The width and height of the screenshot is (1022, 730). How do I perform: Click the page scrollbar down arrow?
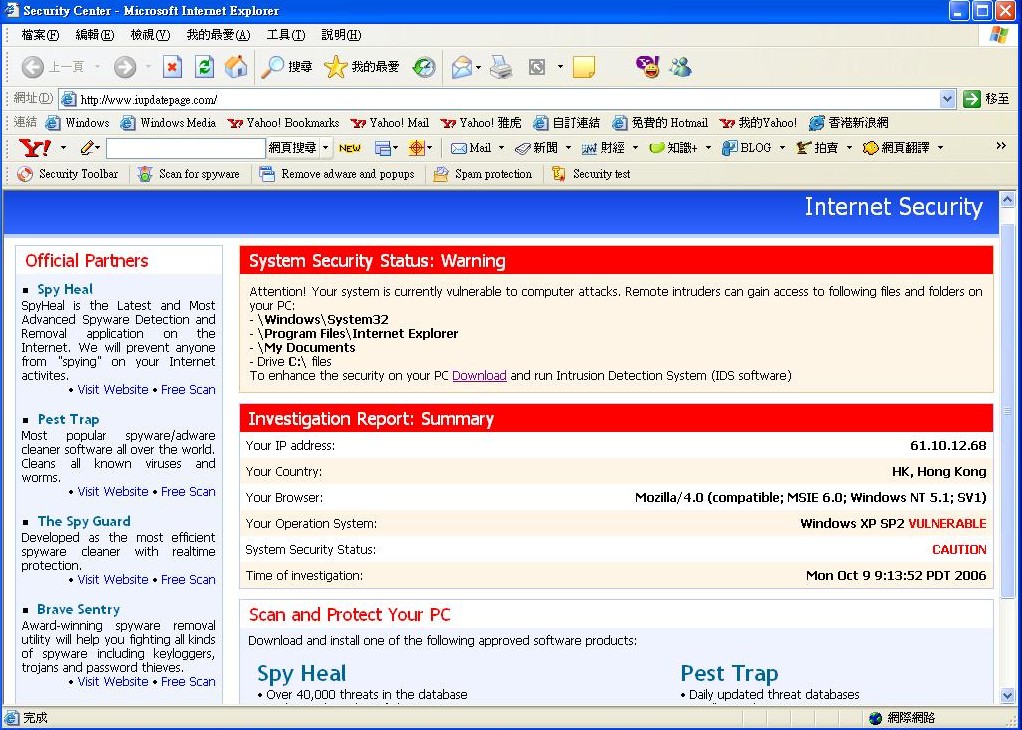point(1007,695)
